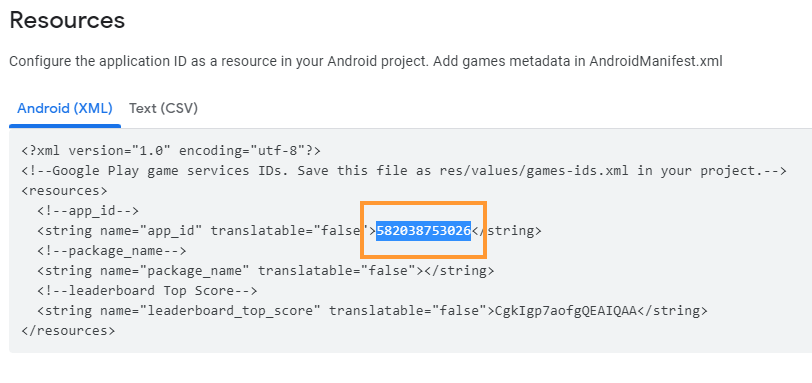Click the <!--app_id--> comment line
The height and width of the screenshot is (383, 812).
click(x=88, y=211)
